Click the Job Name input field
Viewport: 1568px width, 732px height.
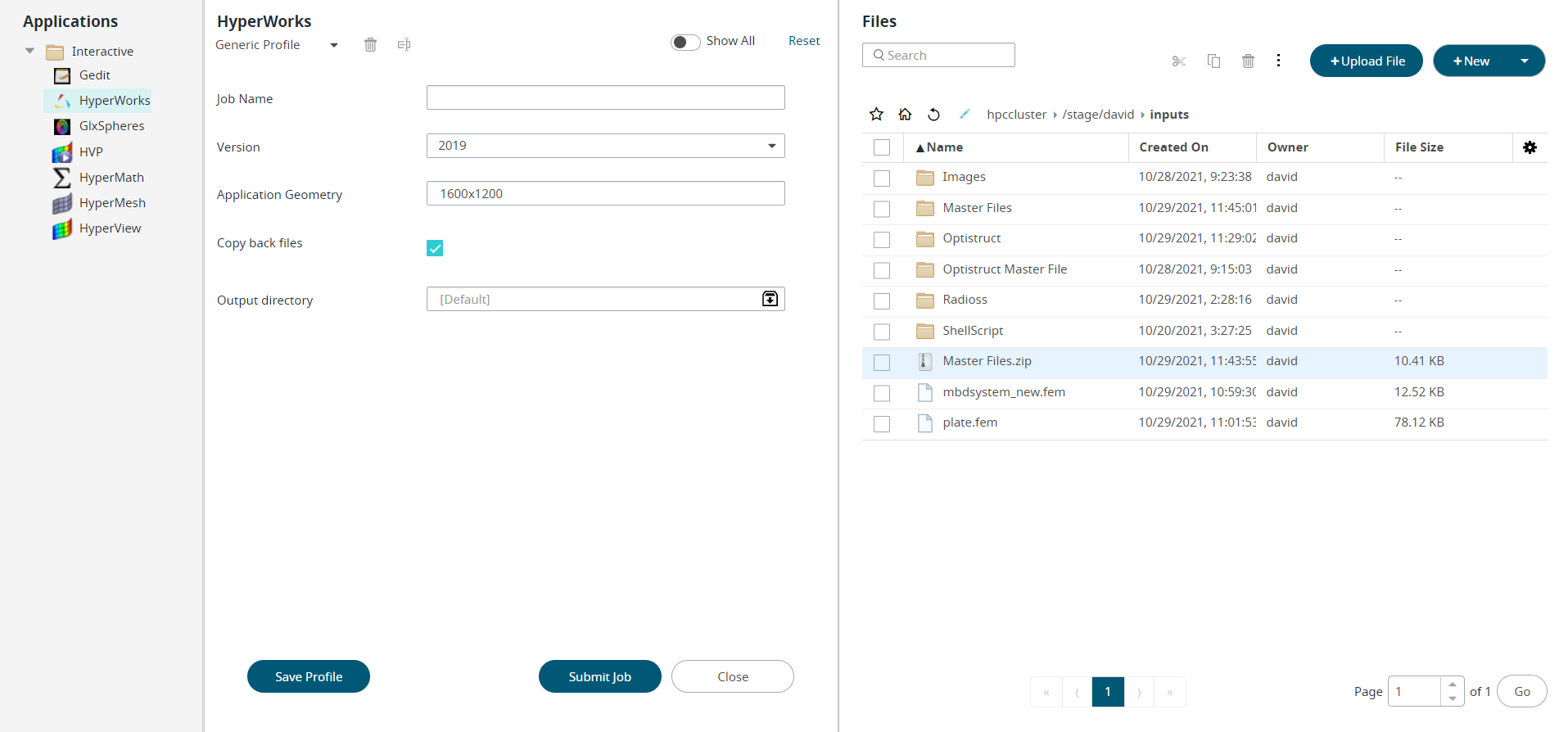(x=605, y=97)
